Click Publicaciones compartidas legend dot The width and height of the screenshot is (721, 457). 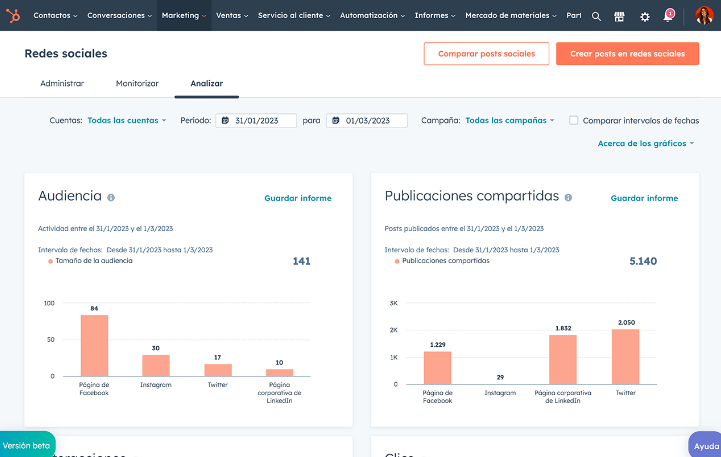click(x=397, y=261)
